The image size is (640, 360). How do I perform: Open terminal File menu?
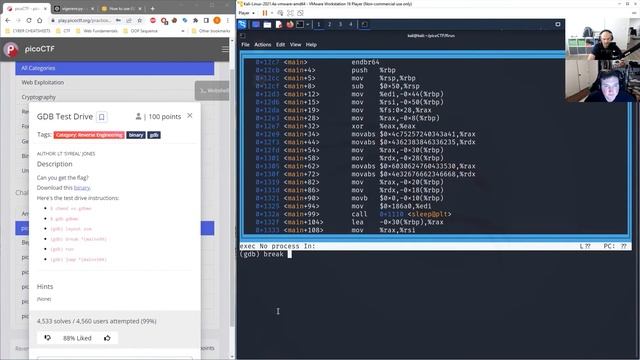[245, 44]
